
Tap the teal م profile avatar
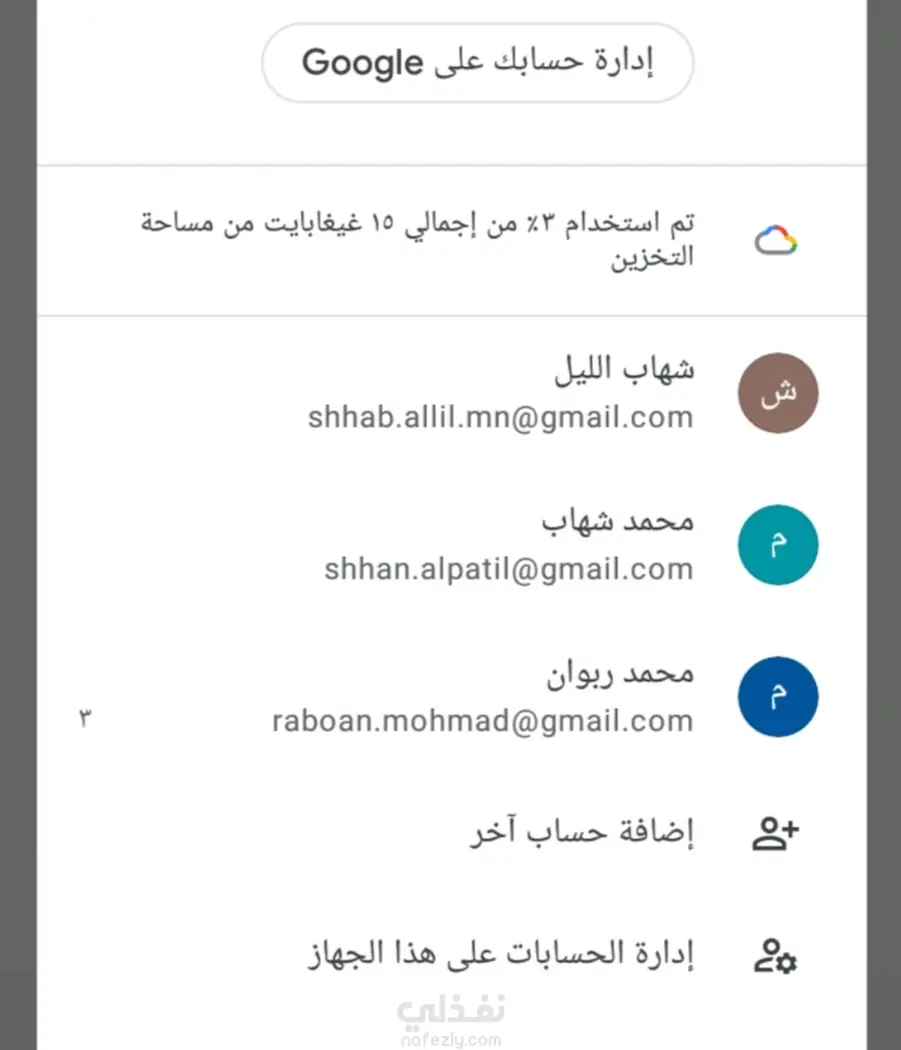[778, 544]
